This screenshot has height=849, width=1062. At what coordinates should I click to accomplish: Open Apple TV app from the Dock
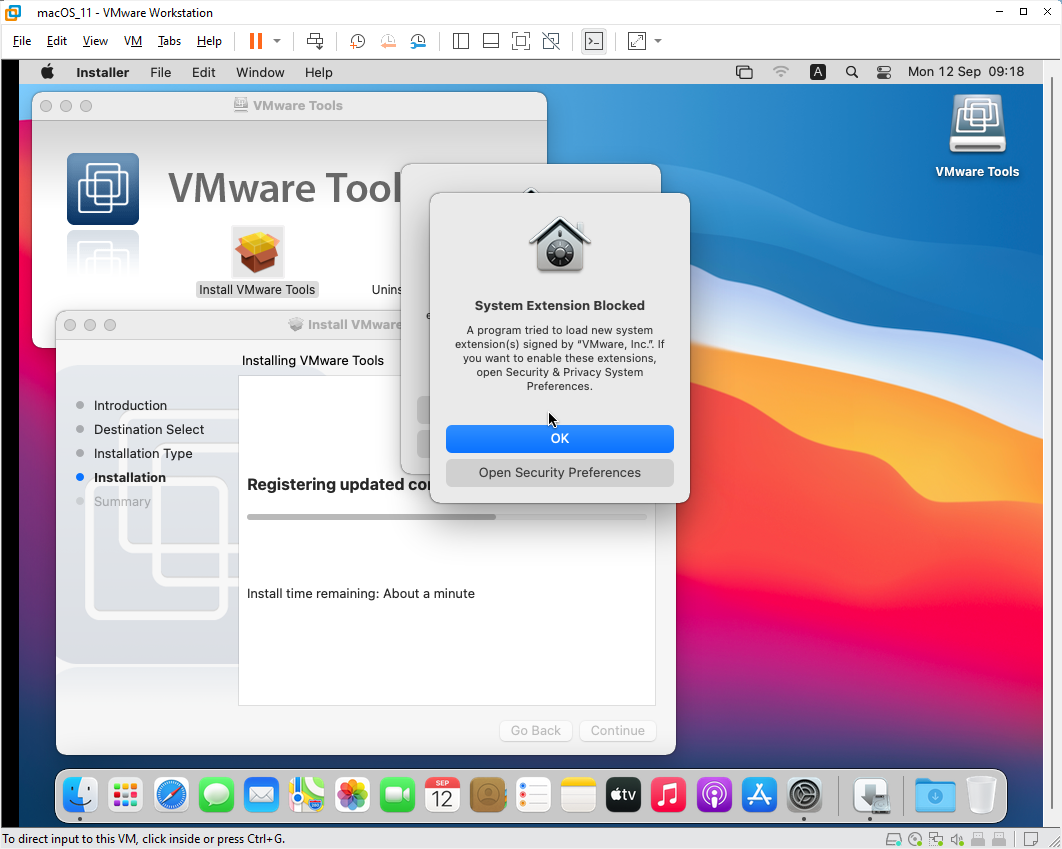pyautogui.click(x=623, y=795)
